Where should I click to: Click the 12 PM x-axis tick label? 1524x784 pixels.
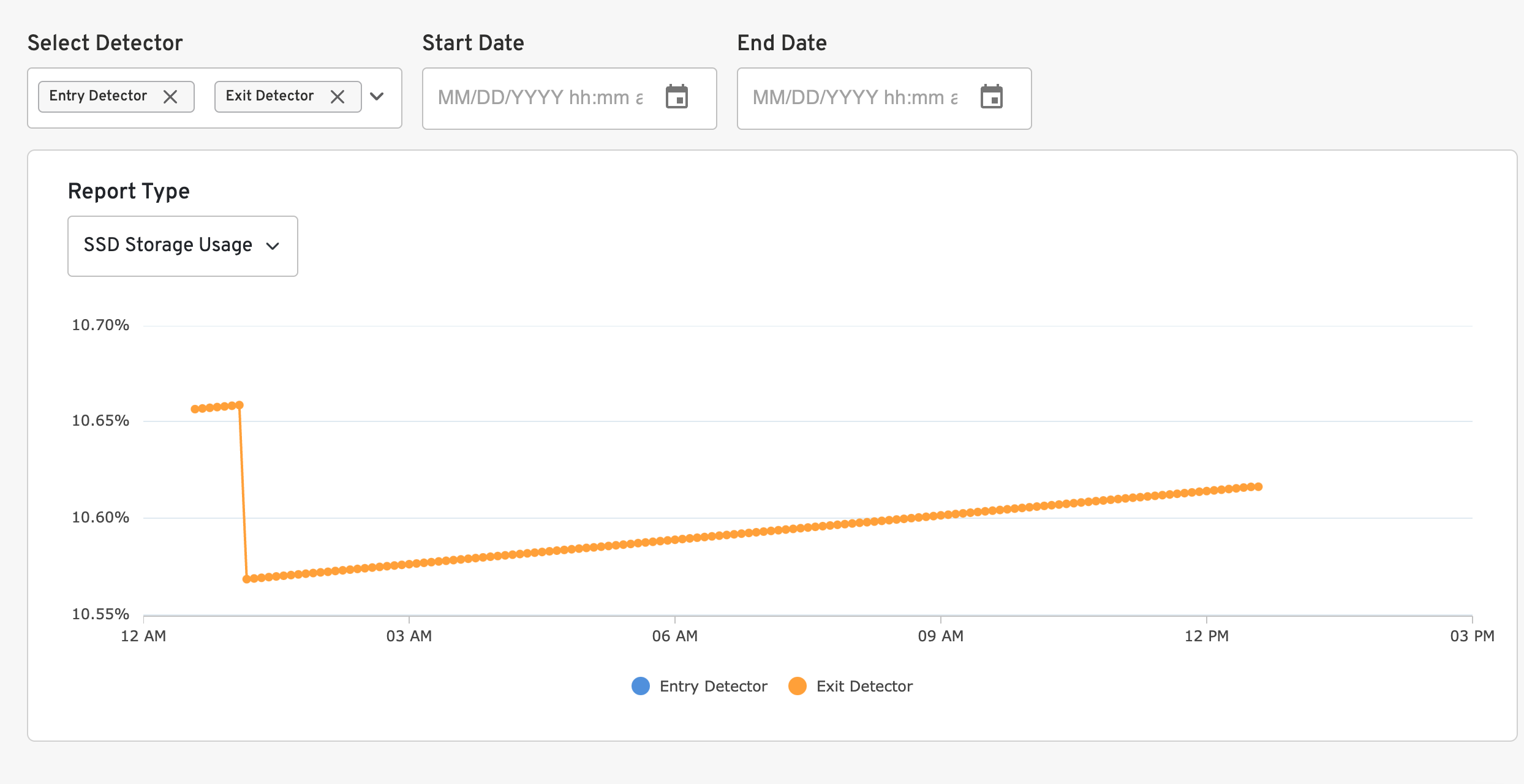pyautogui.click(x=1206, y=636)
